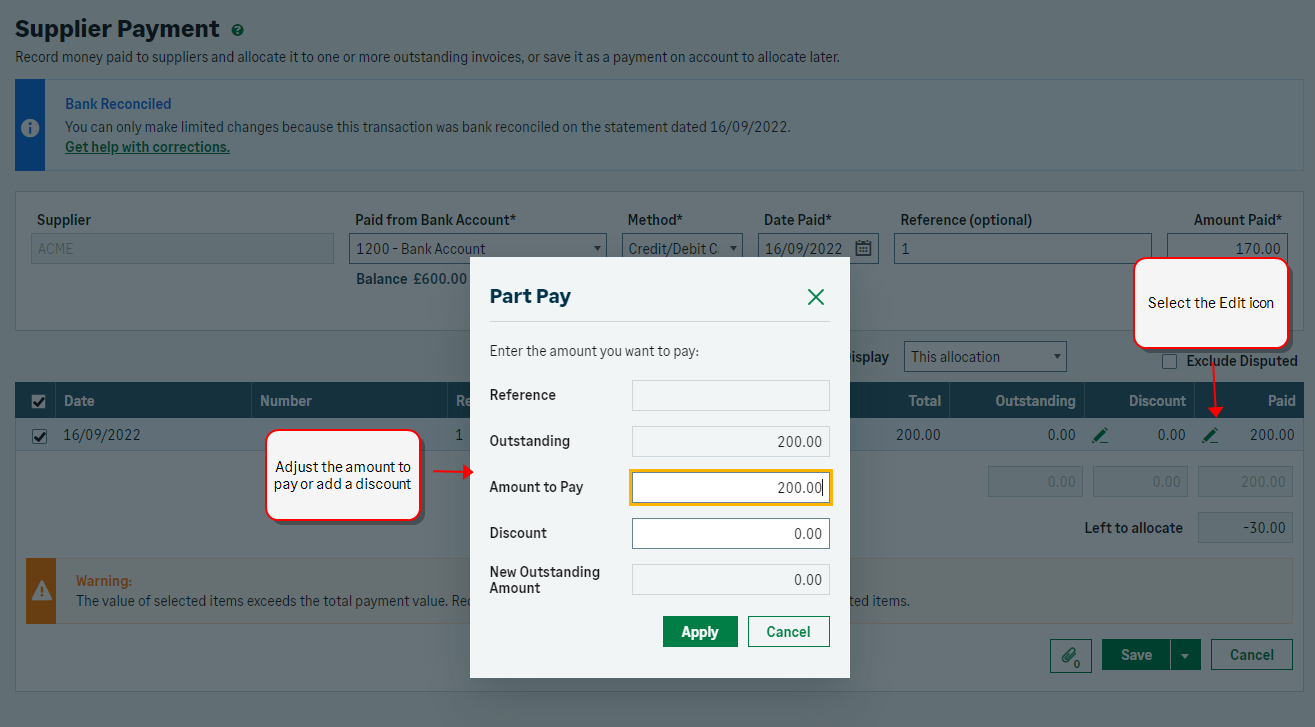The height and width of the screenshot is (727, 1315).
Task: Click the Amount to Pay input field
Action: coord(730,488)
